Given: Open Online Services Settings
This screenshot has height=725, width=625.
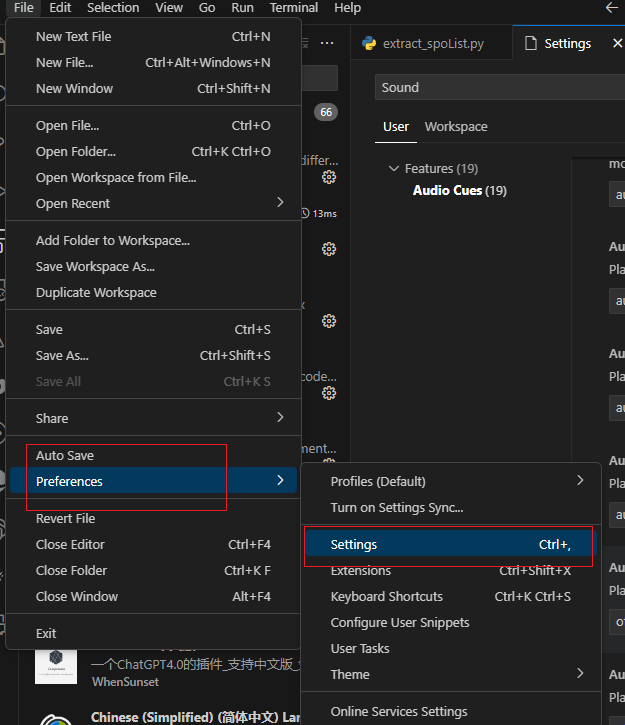Looking at the screenshot, I should pos(451,711).
